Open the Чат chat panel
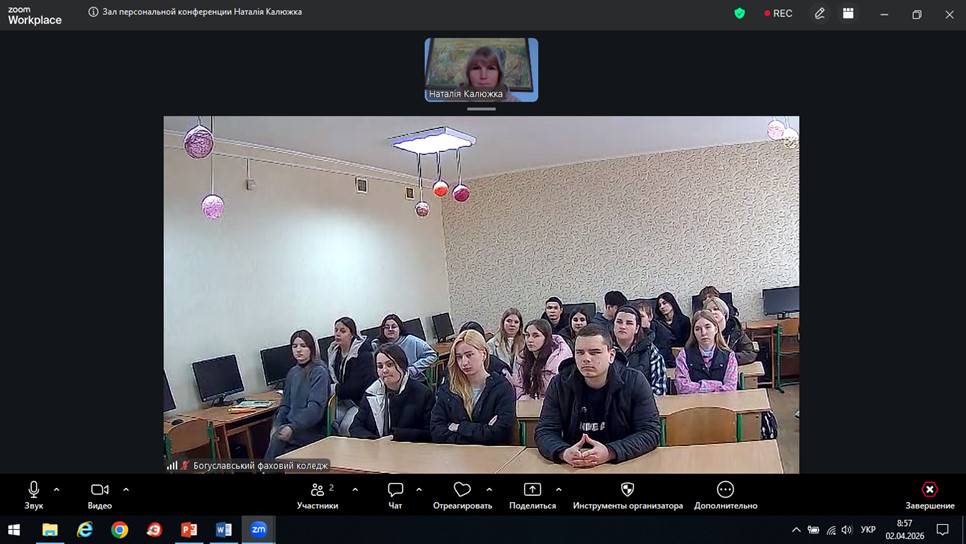 tap(395, 490)
